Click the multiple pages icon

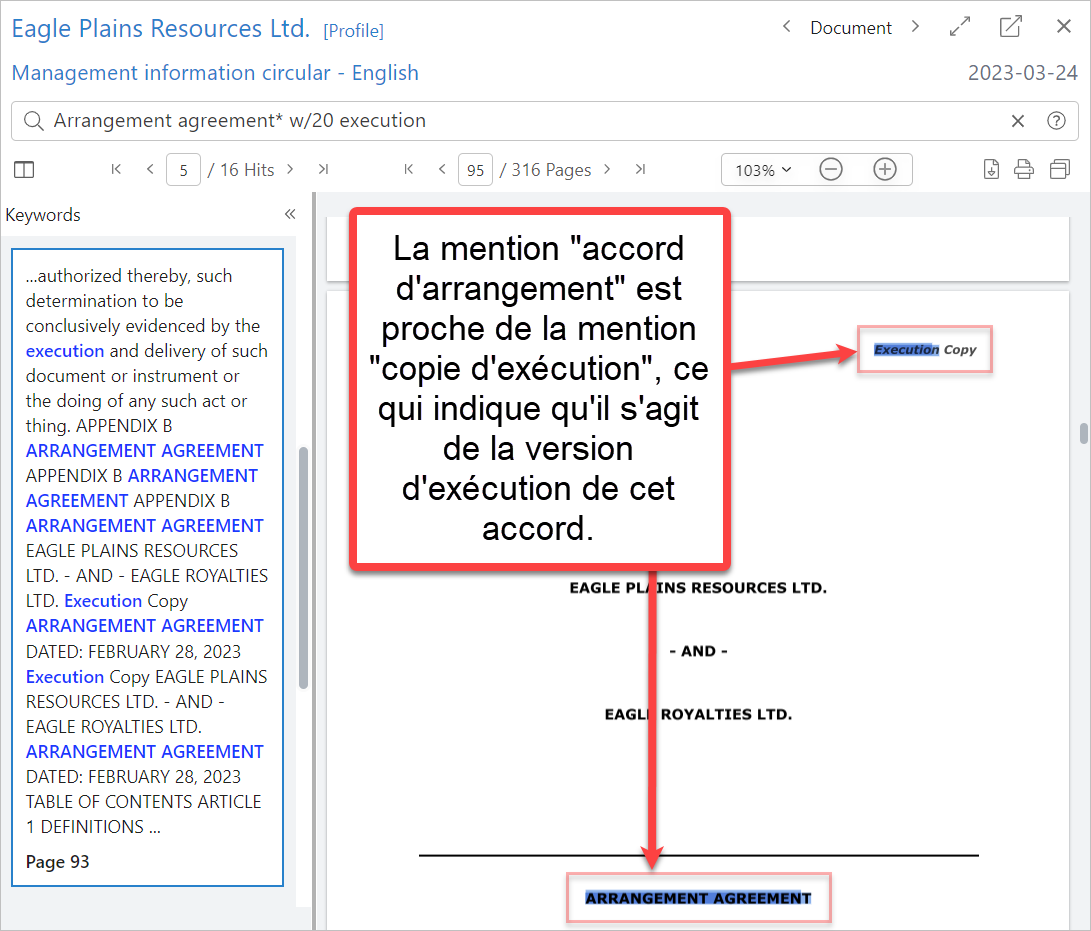(x=1060, y=169)
